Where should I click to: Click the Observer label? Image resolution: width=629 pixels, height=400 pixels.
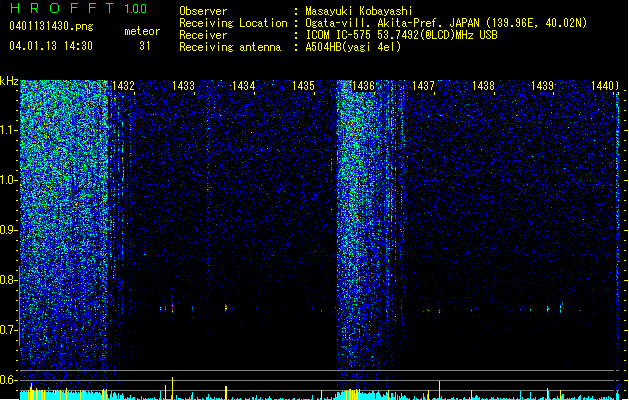click(x=203, y=11)
